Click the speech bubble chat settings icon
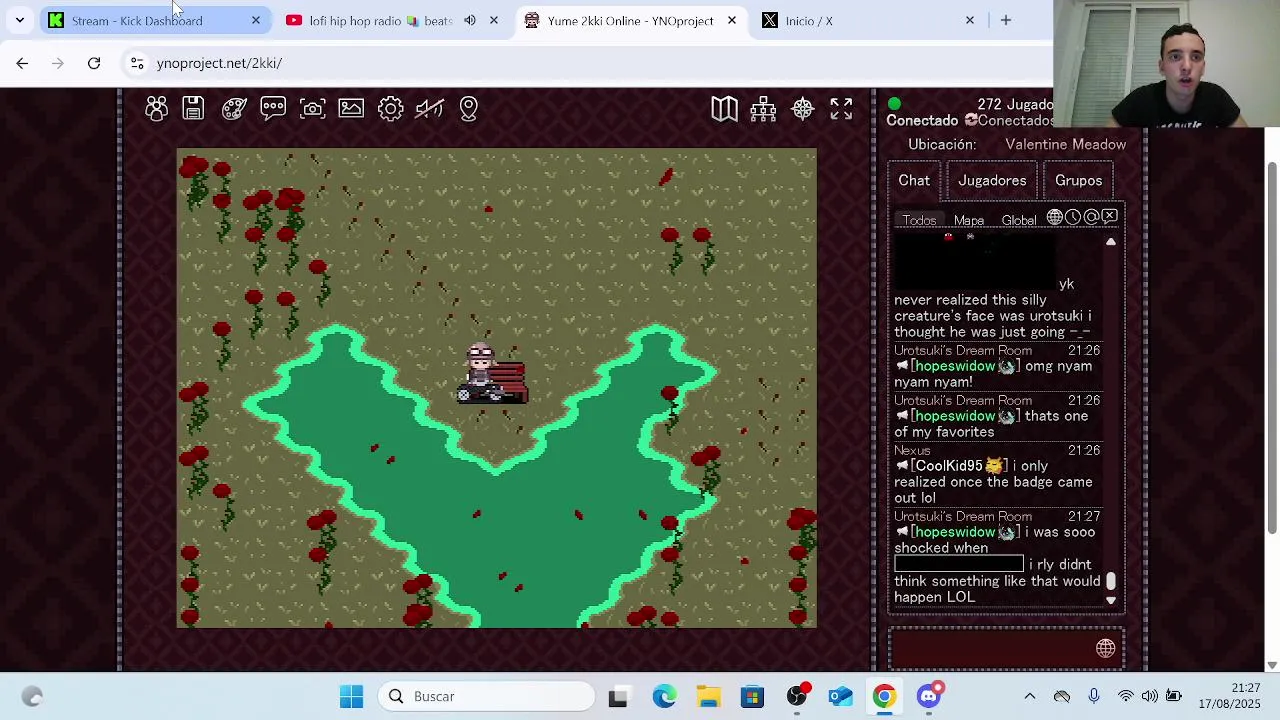Viewport: 1280px width, 720px height. (x=273, y=109)
